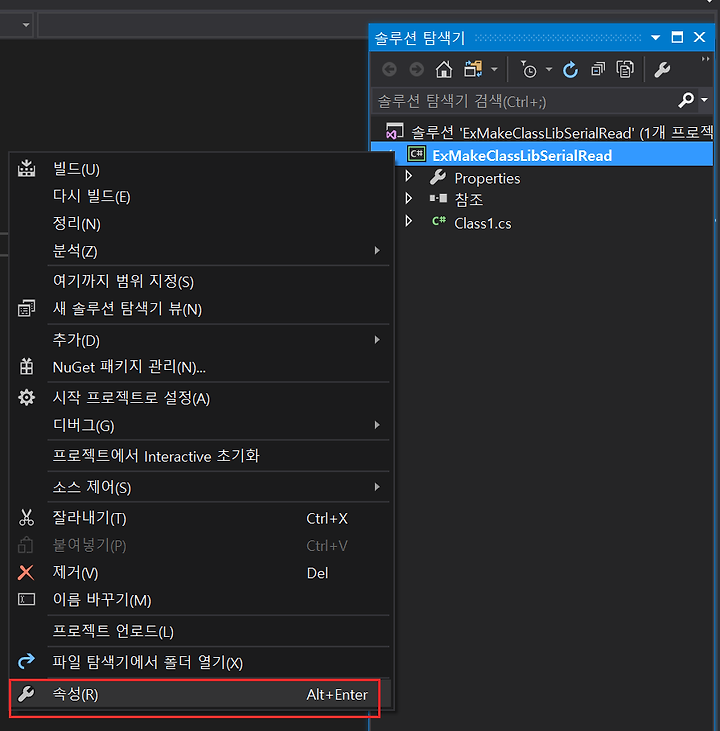The height and width of the screenshot is (731, 720).
Task: Choose 새 솔루션 탐색기 뷰(N)
Action: tap(201, 309)
